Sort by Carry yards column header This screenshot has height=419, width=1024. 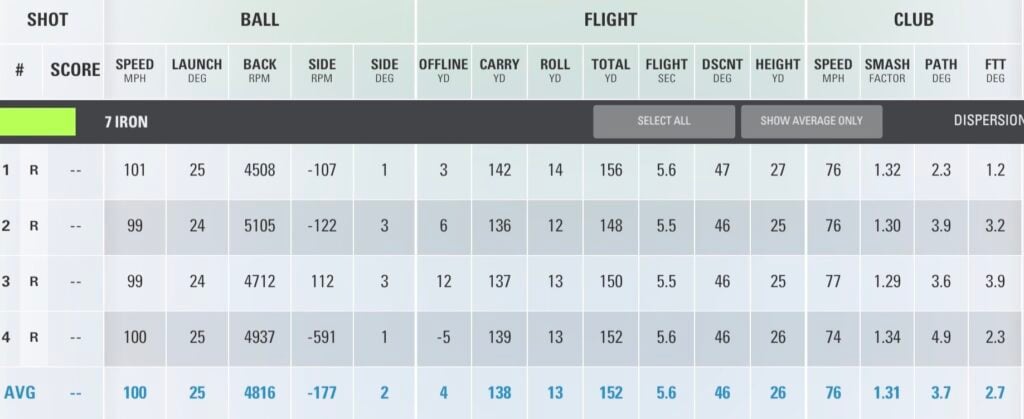click(499, 70)
